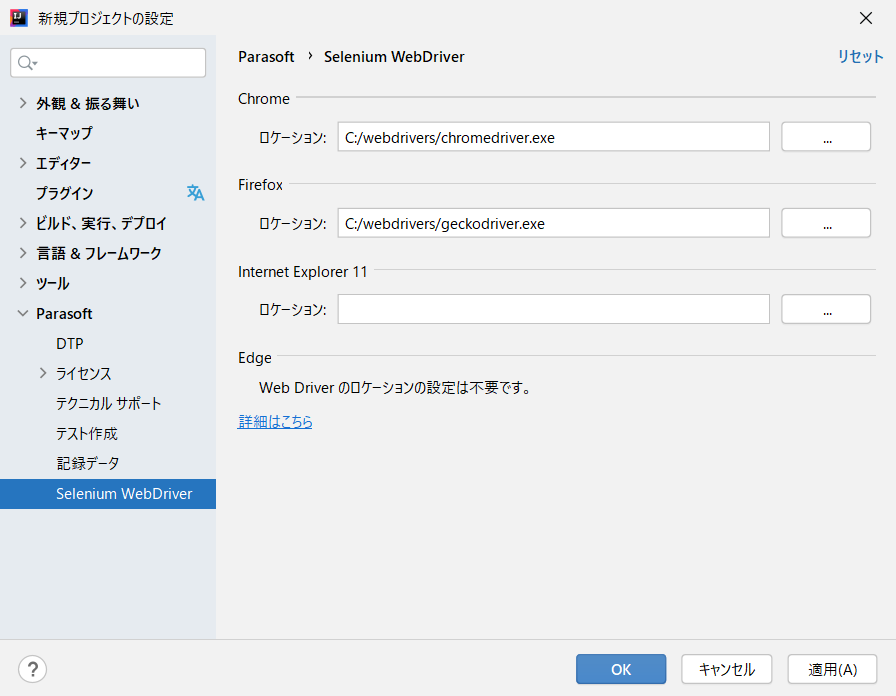Browse for Firefox geckodriver location
896x696 pixels.
point(826,223)
